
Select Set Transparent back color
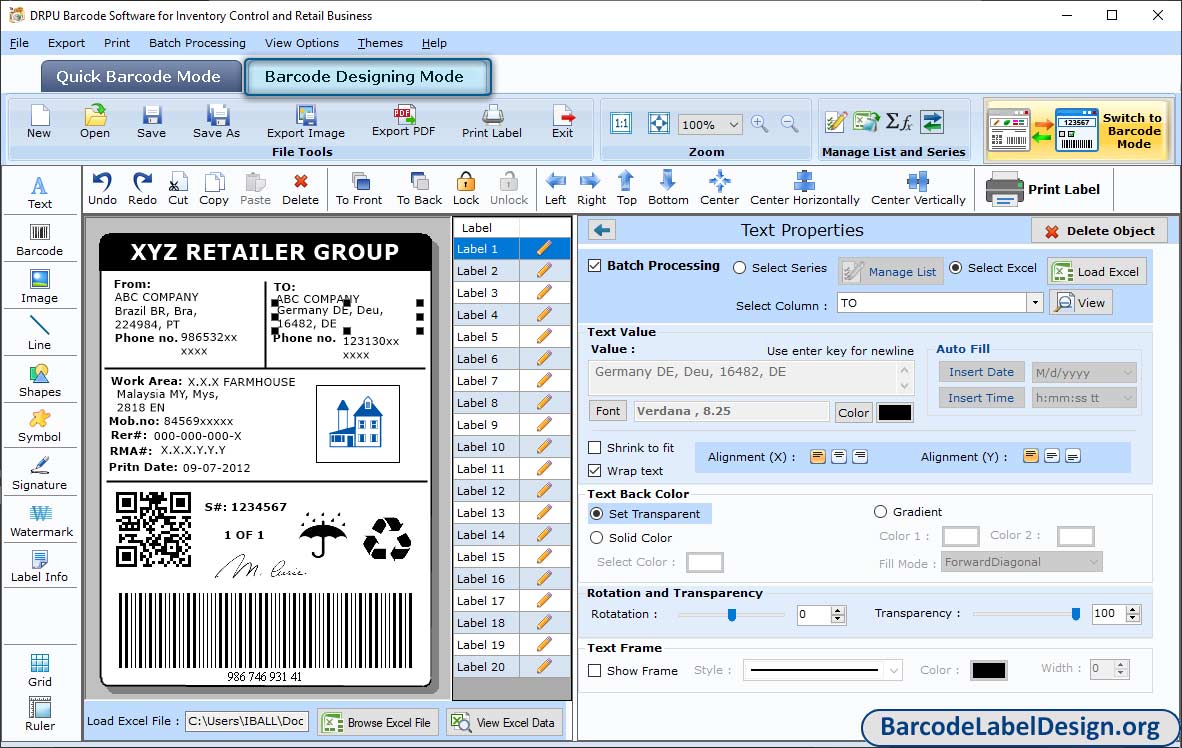click(x=597, y=513)
